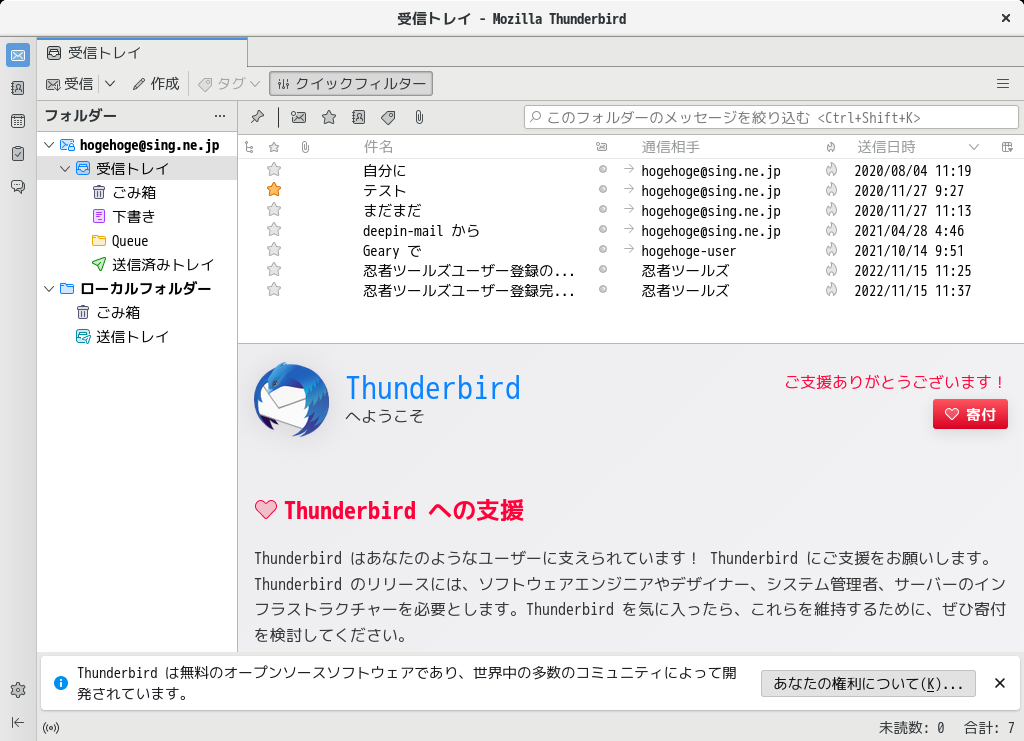Sort by attachment column header

point(305,147)
